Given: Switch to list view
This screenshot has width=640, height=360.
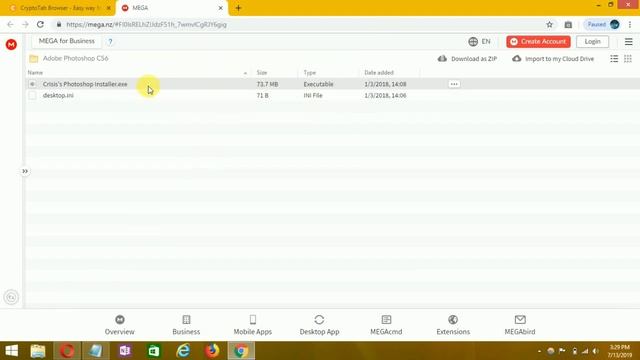Looking at the screenshot, I should (614, 59).
